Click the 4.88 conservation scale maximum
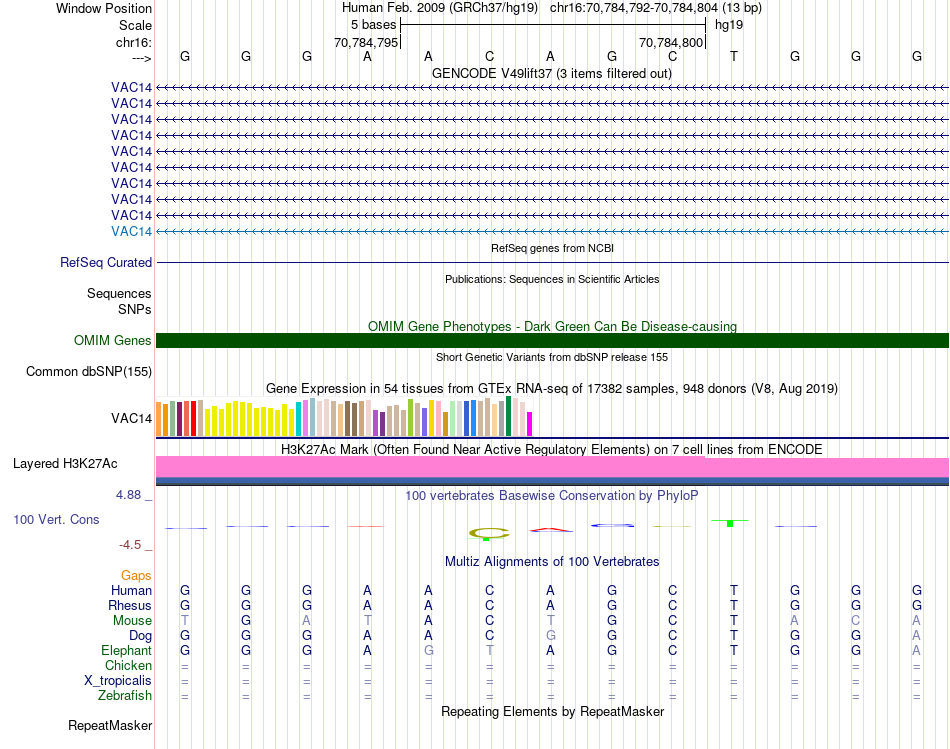 [x=128, y=495]
